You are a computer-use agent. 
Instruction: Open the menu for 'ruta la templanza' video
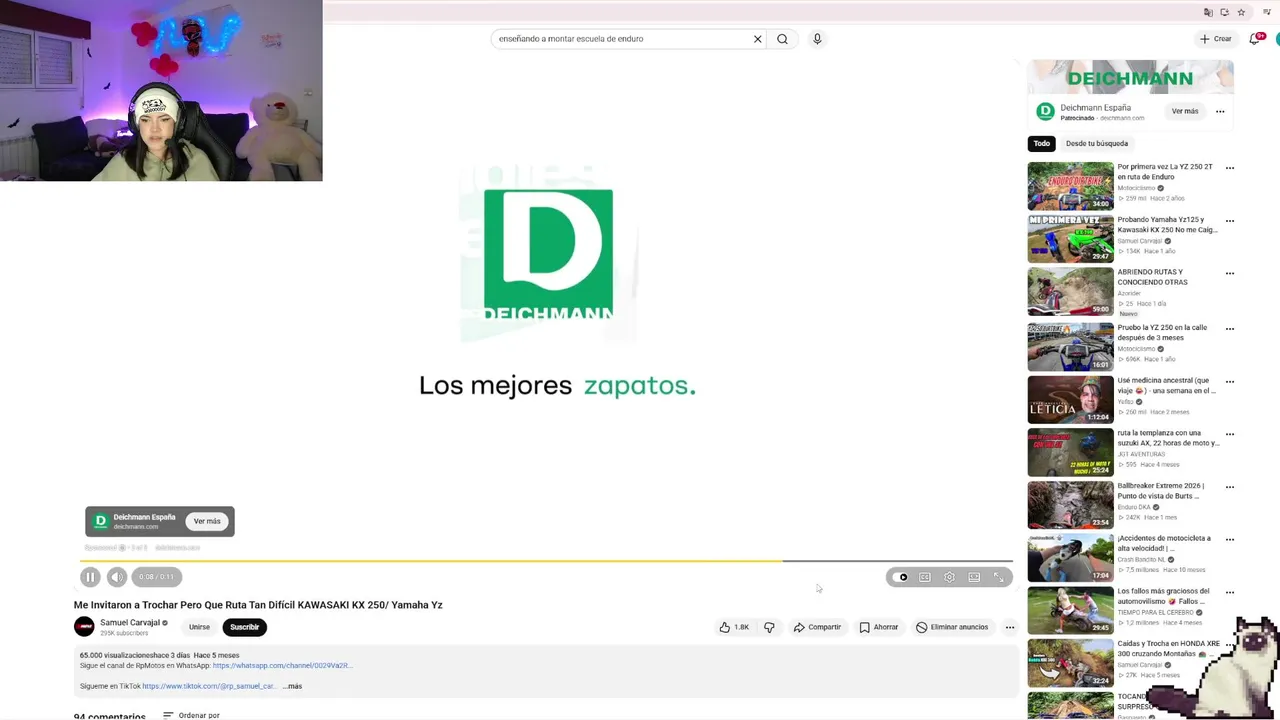(x=1230, y=434)
